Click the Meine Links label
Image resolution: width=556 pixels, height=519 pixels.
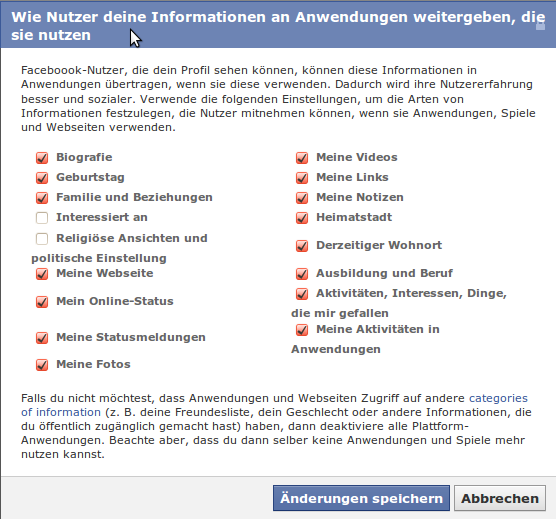pyautogui.click(x=352, y=177)
